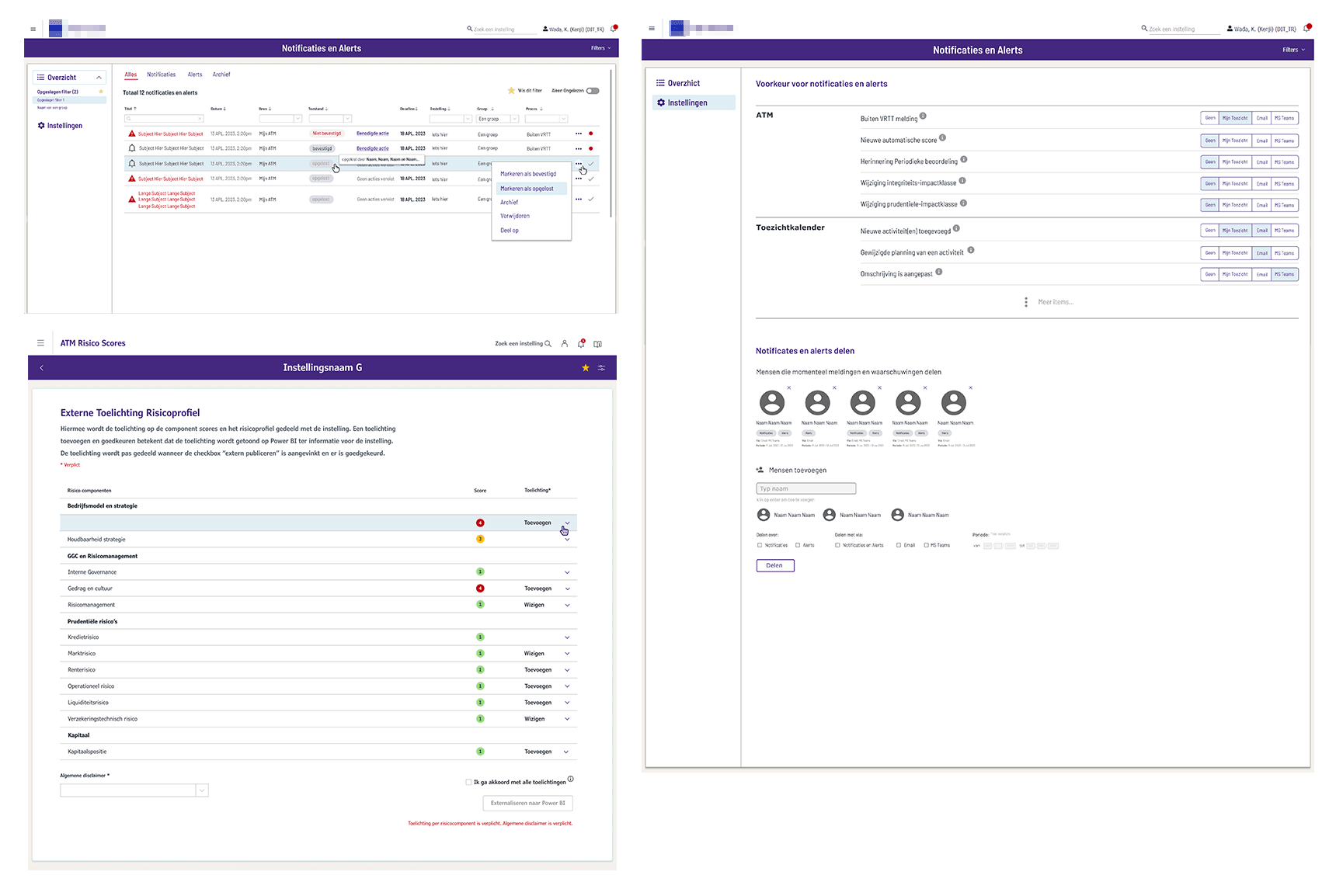Image resolution: width=1336 pixels, height=896 pixels.
Task: Open hamburger menu in the Instellingen window header
Action: pyautogui.click(x=652, y=29)
